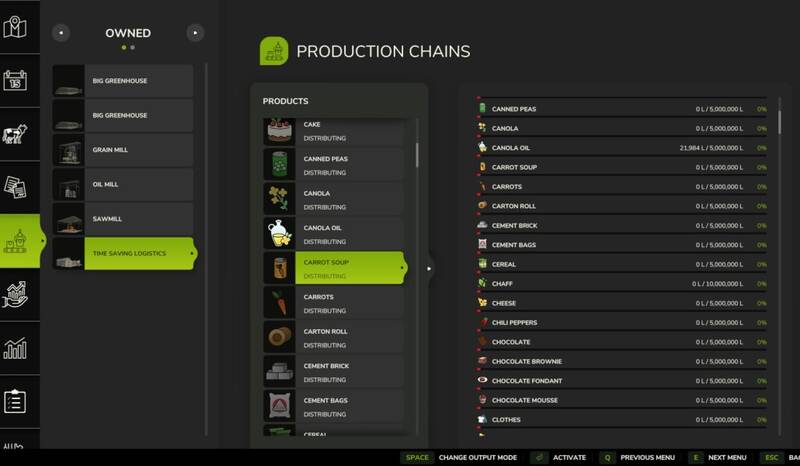This screenshot has height=466, width=800.
Task: Go to previous Owned page arrow
Action: click(61, 33)
